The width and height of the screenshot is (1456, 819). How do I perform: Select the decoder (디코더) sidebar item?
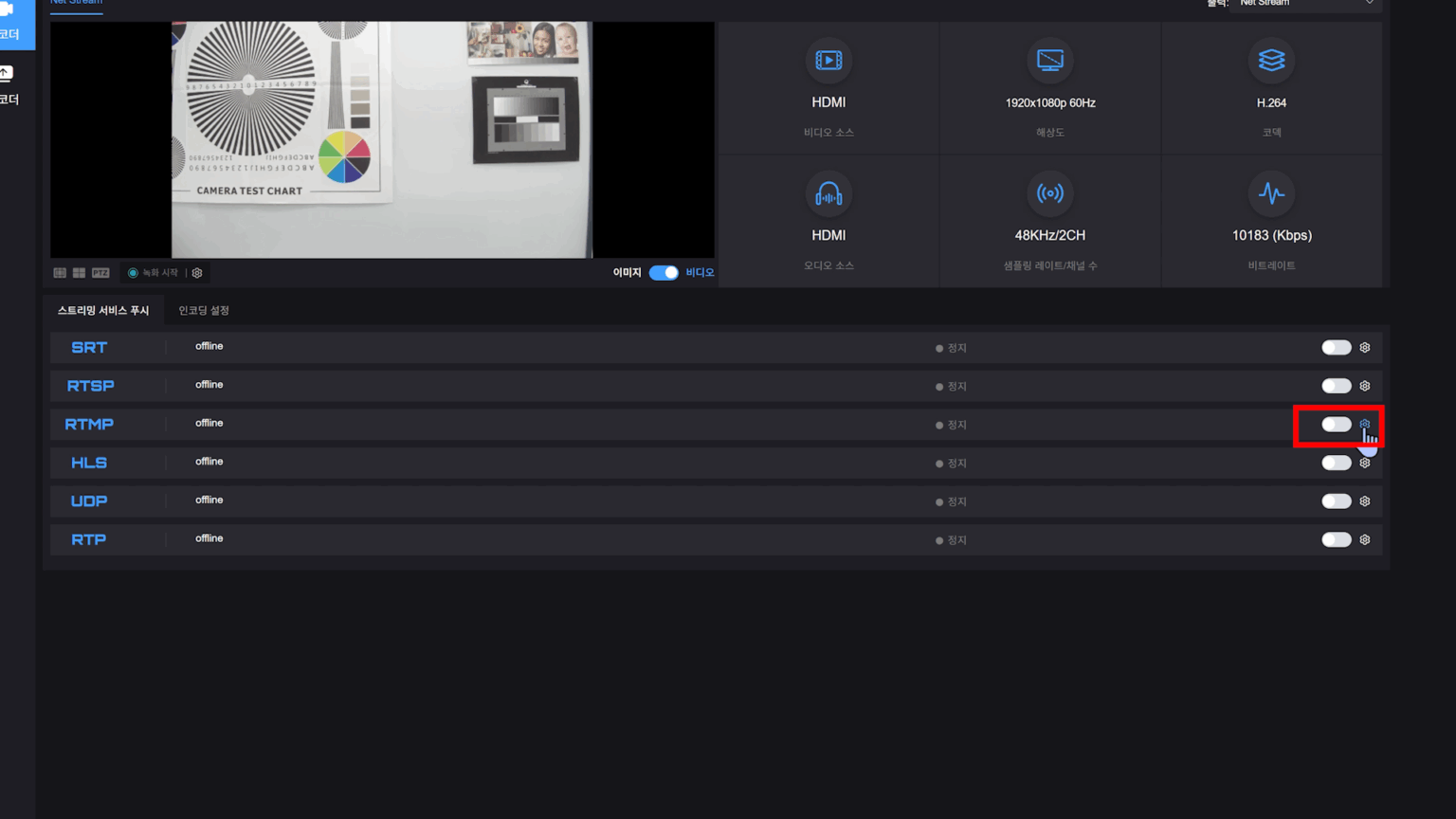click(x=14, y=85)
